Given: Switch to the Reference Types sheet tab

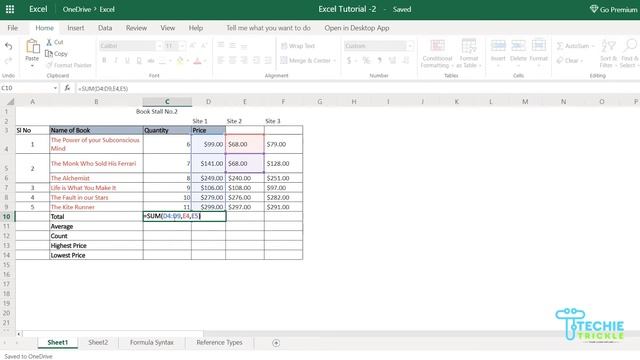Looking at the screenshot, I should click(x=219, y=342).
